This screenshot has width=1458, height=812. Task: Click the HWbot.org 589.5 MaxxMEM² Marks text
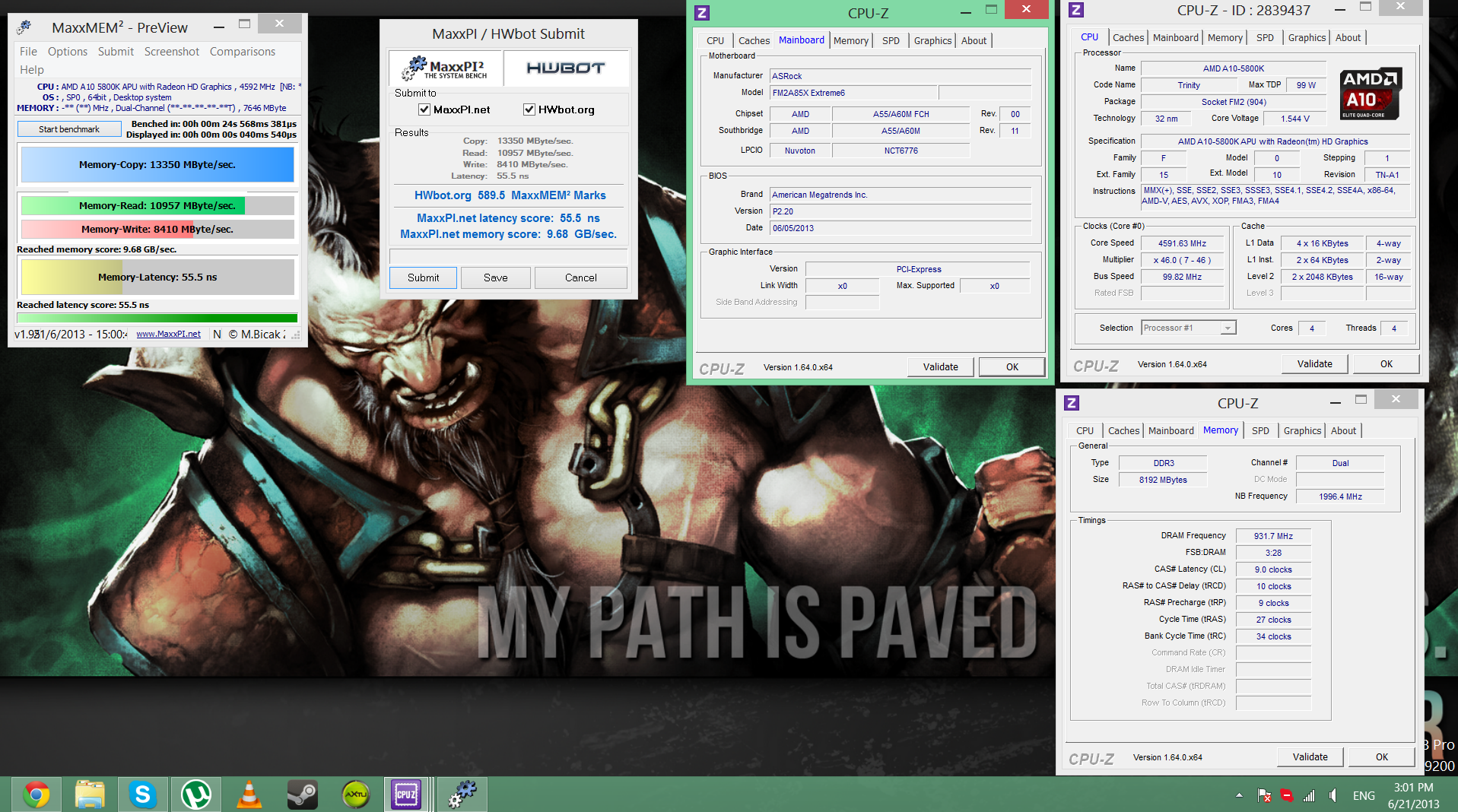coord(510,195)
